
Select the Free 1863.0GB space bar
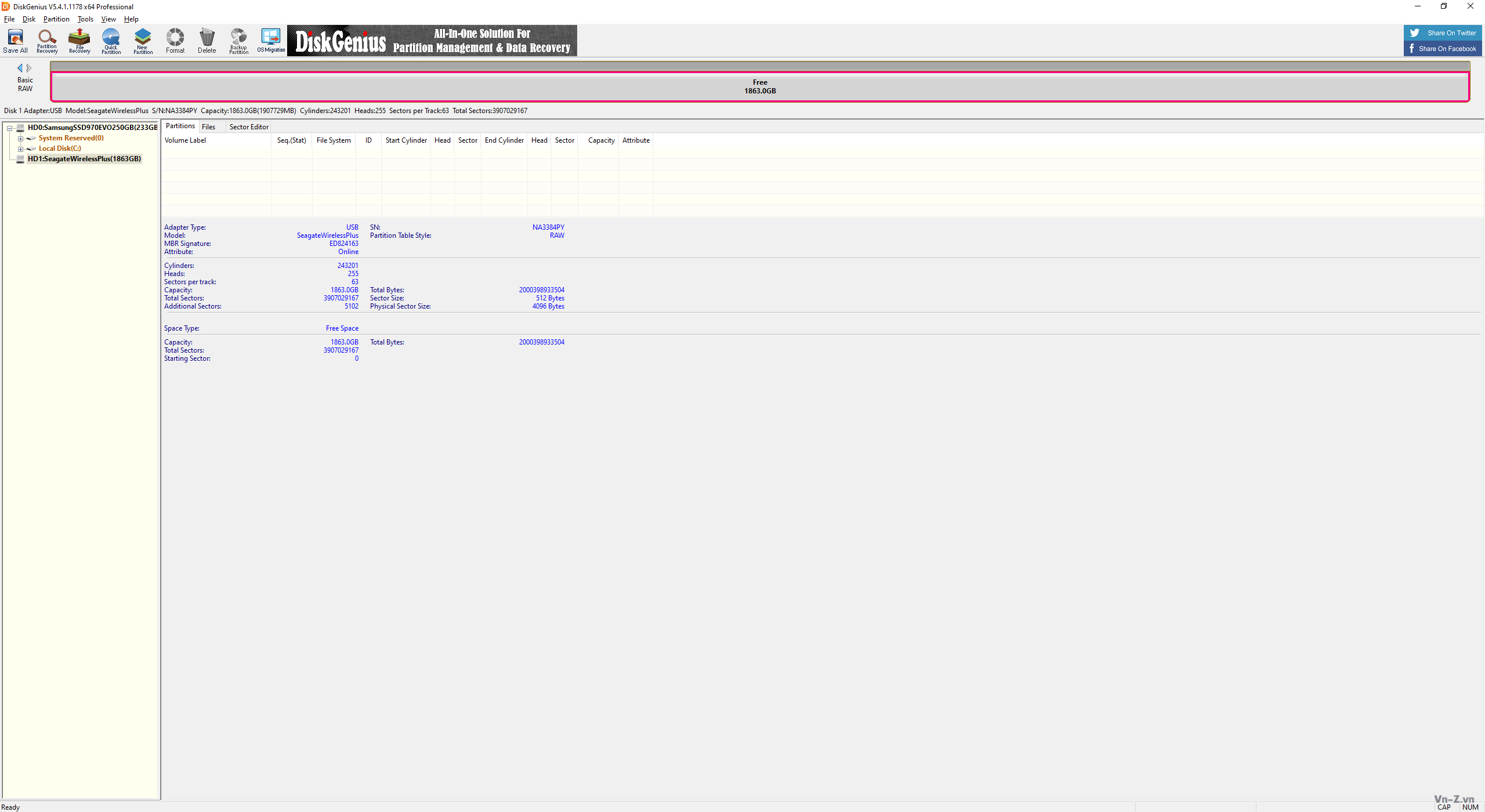point(760,86)
